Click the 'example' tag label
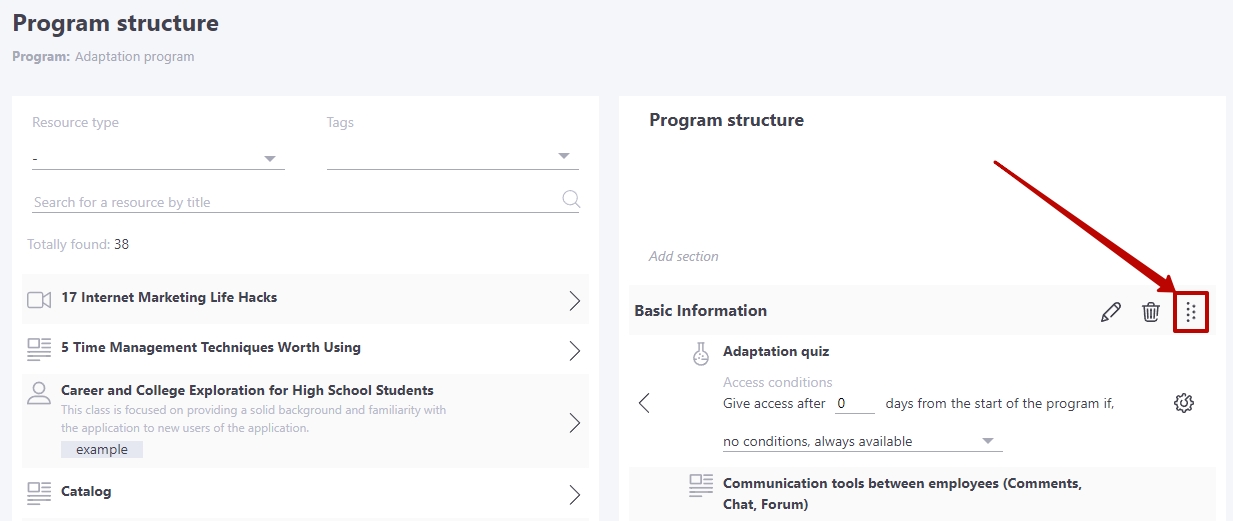This screenshot has height=521, width=1233. tap(102, 450)
